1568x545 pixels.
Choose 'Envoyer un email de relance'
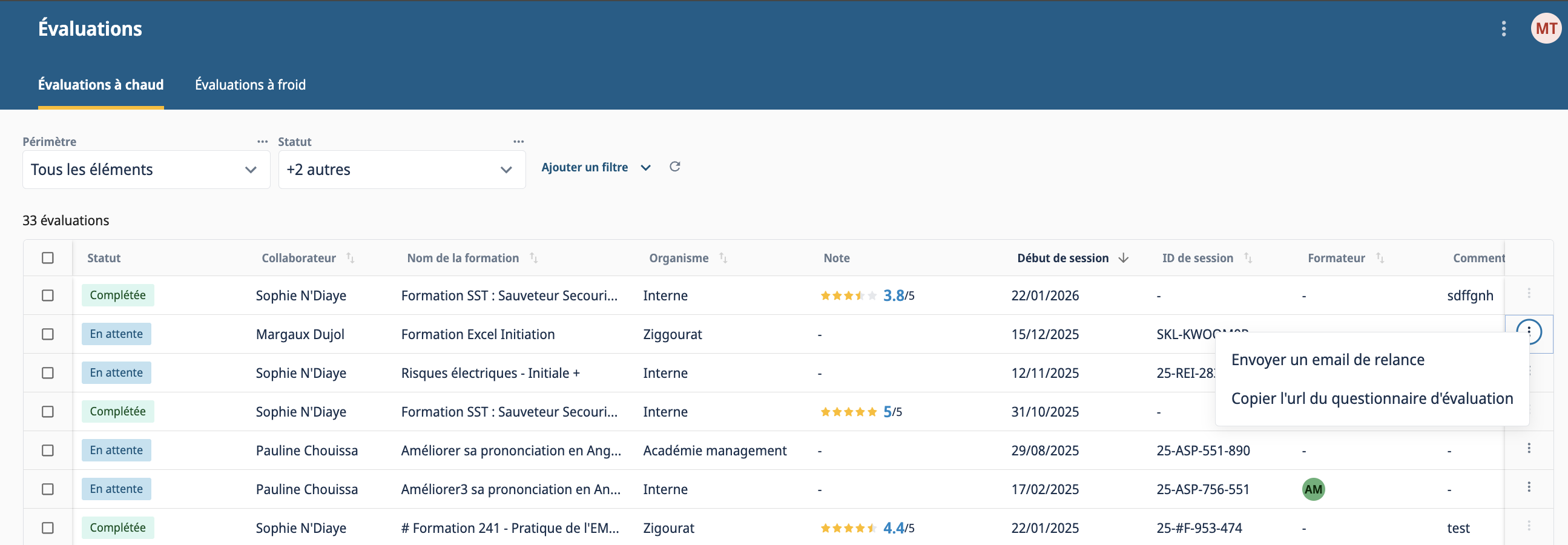[1327, 360]
